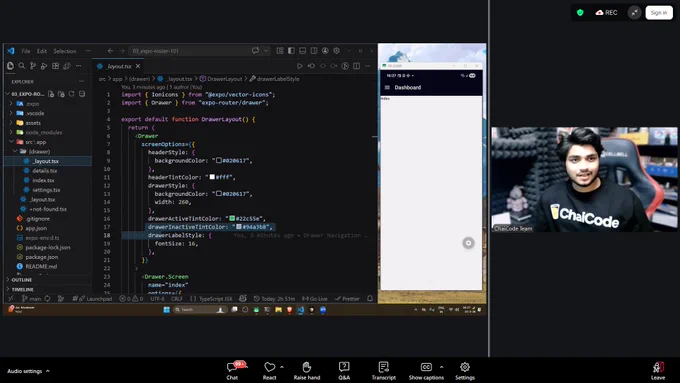The image size is (680, 383).
Task: Open more menu items next to Selection
Action: (88, 51)
